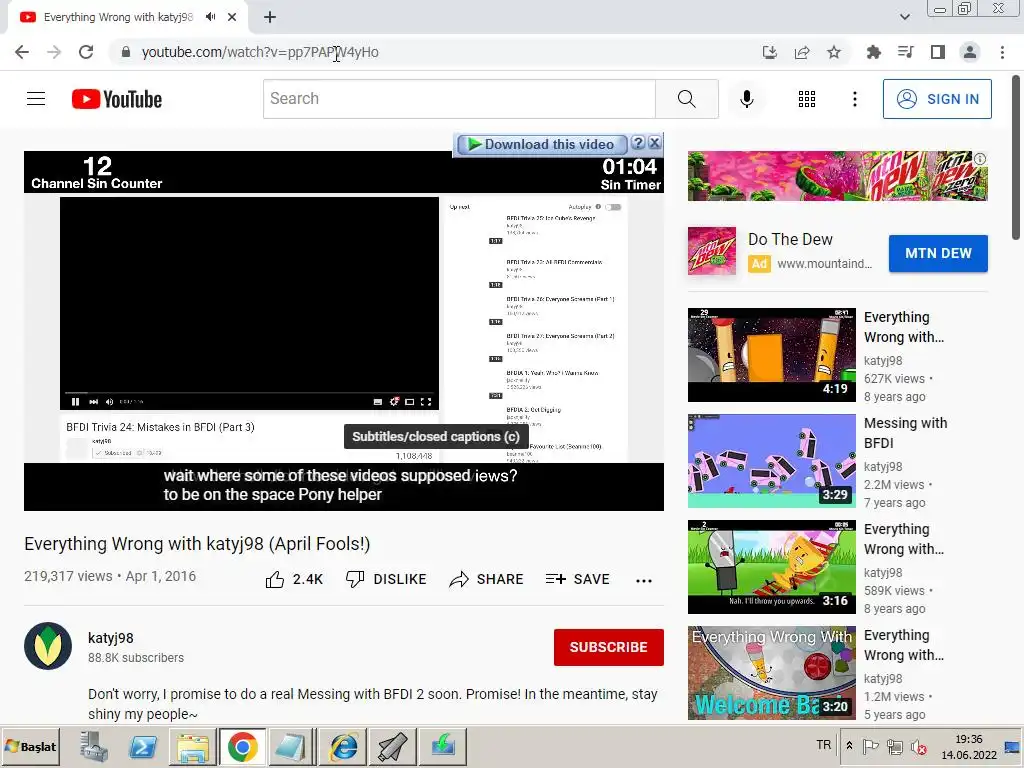Open the Messing with BFDI title link
Viewport: 1024px width, 768px height.
pyautogui.click(x=905, y=433)
